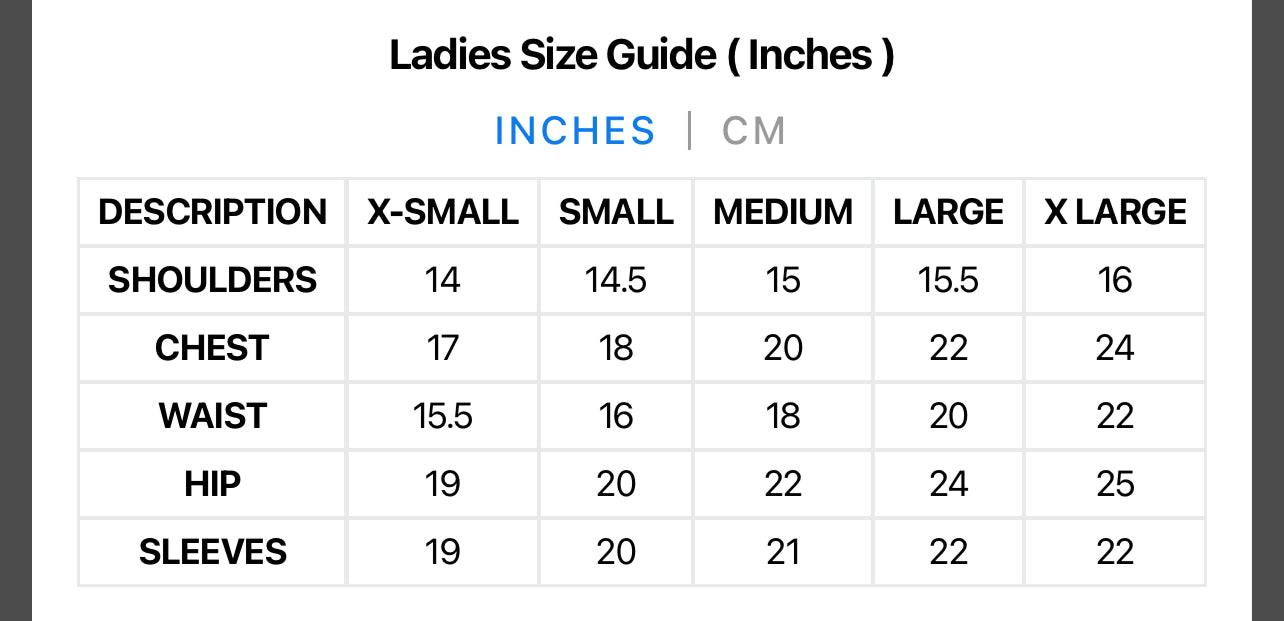Click the SHOULDERS row label
Screen dimensions: 1284x621
click(x=212, y=280)
